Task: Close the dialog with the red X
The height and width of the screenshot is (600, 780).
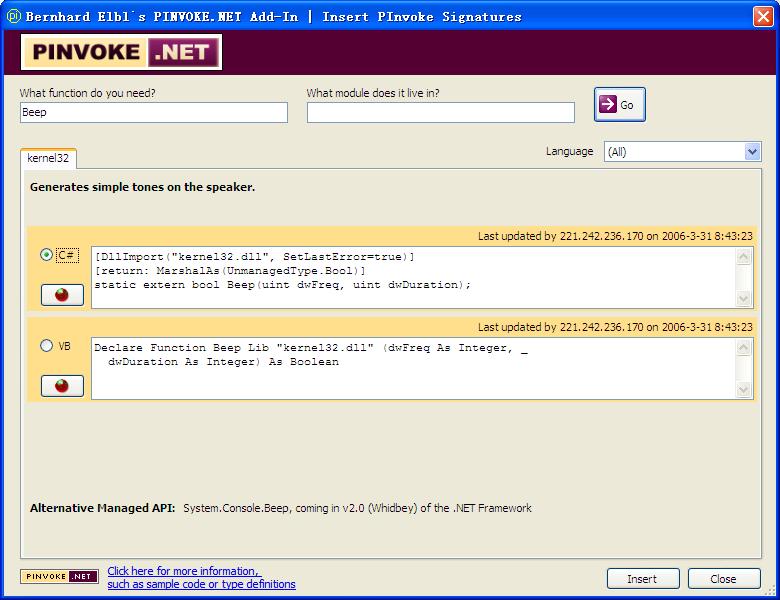Action: (763, 16)
